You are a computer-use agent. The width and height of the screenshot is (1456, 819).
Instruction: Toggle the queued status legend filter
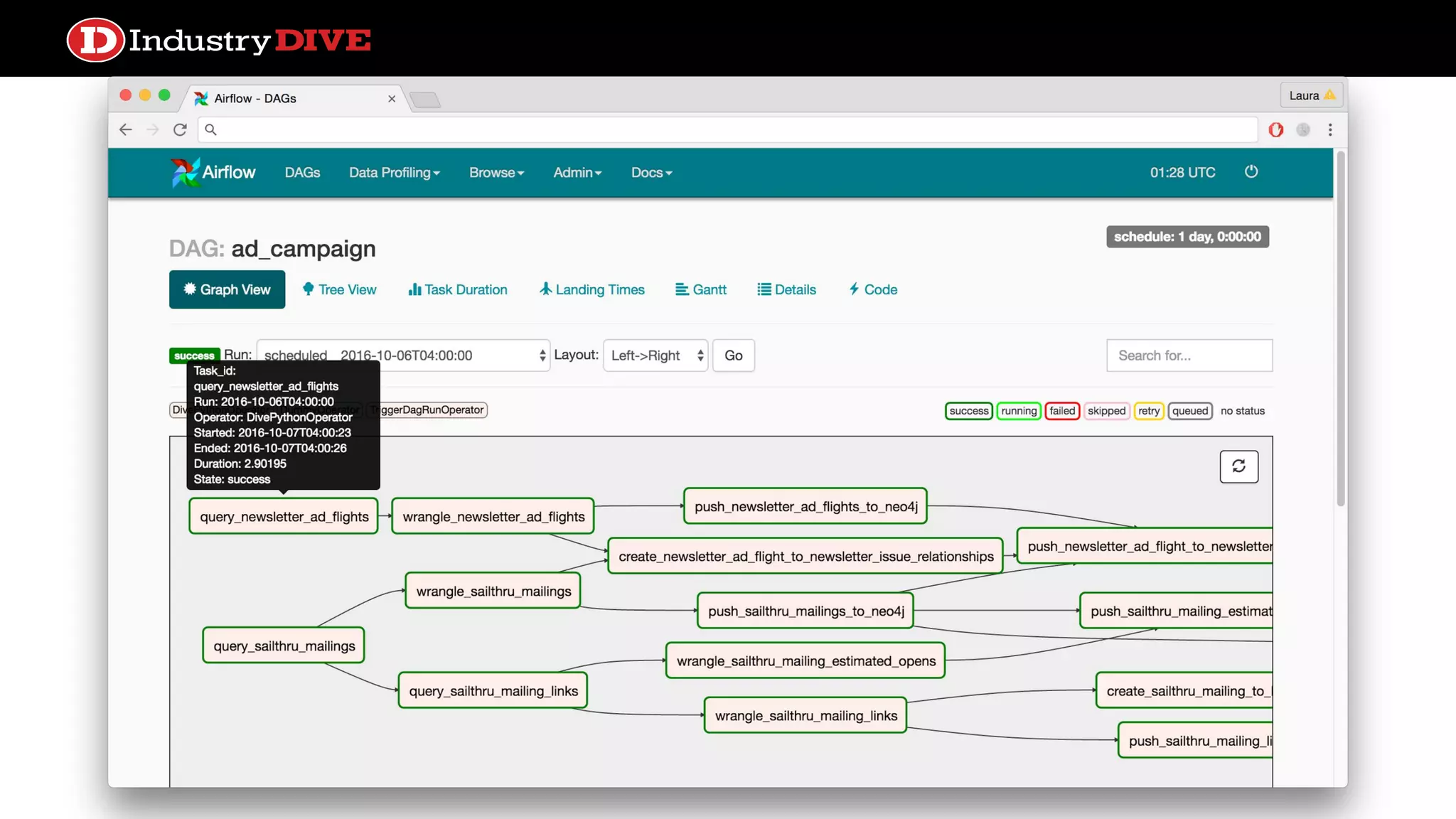[1189, 411]
